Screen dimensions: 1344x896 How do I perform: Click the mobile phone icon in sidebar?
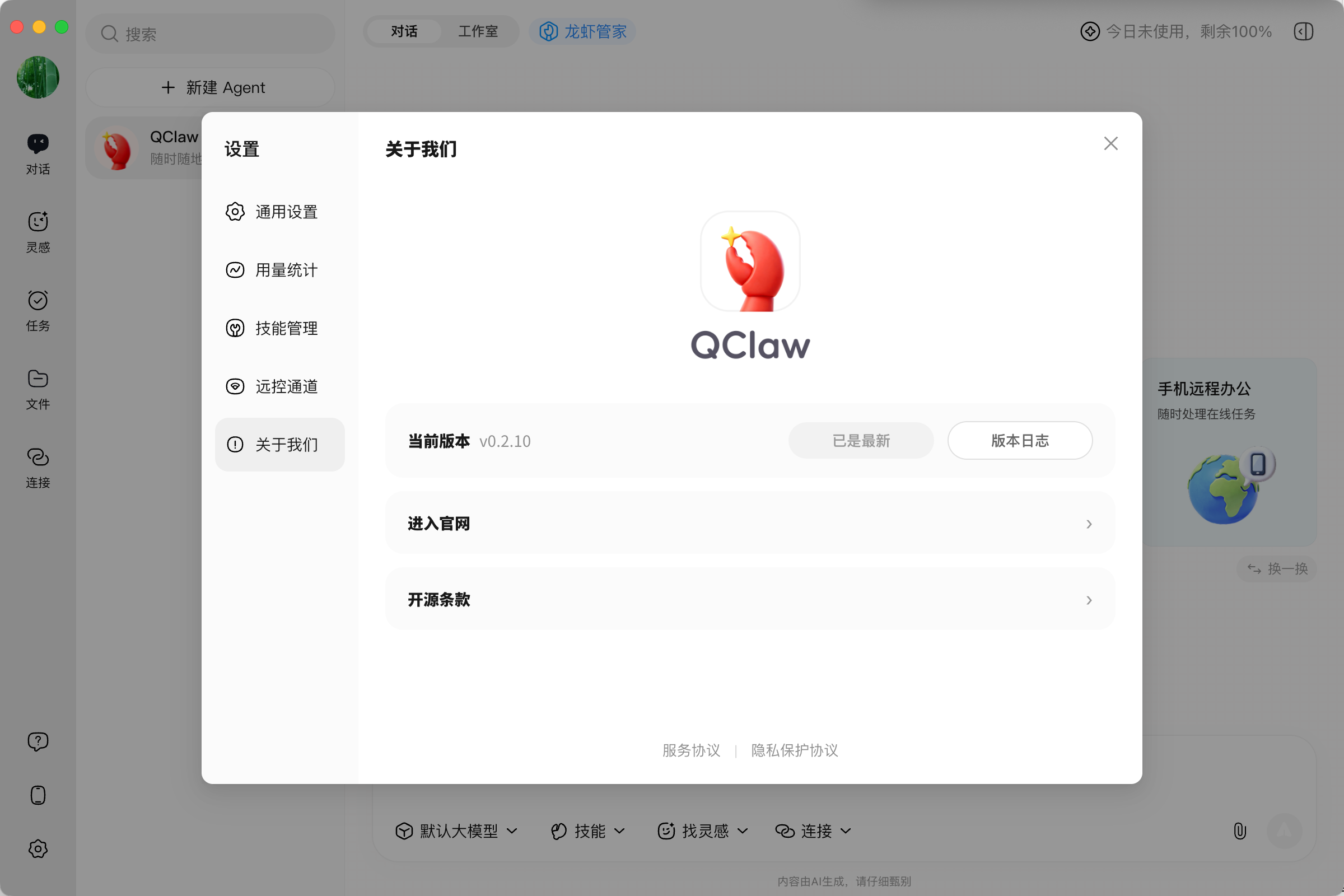coord(38,795)
